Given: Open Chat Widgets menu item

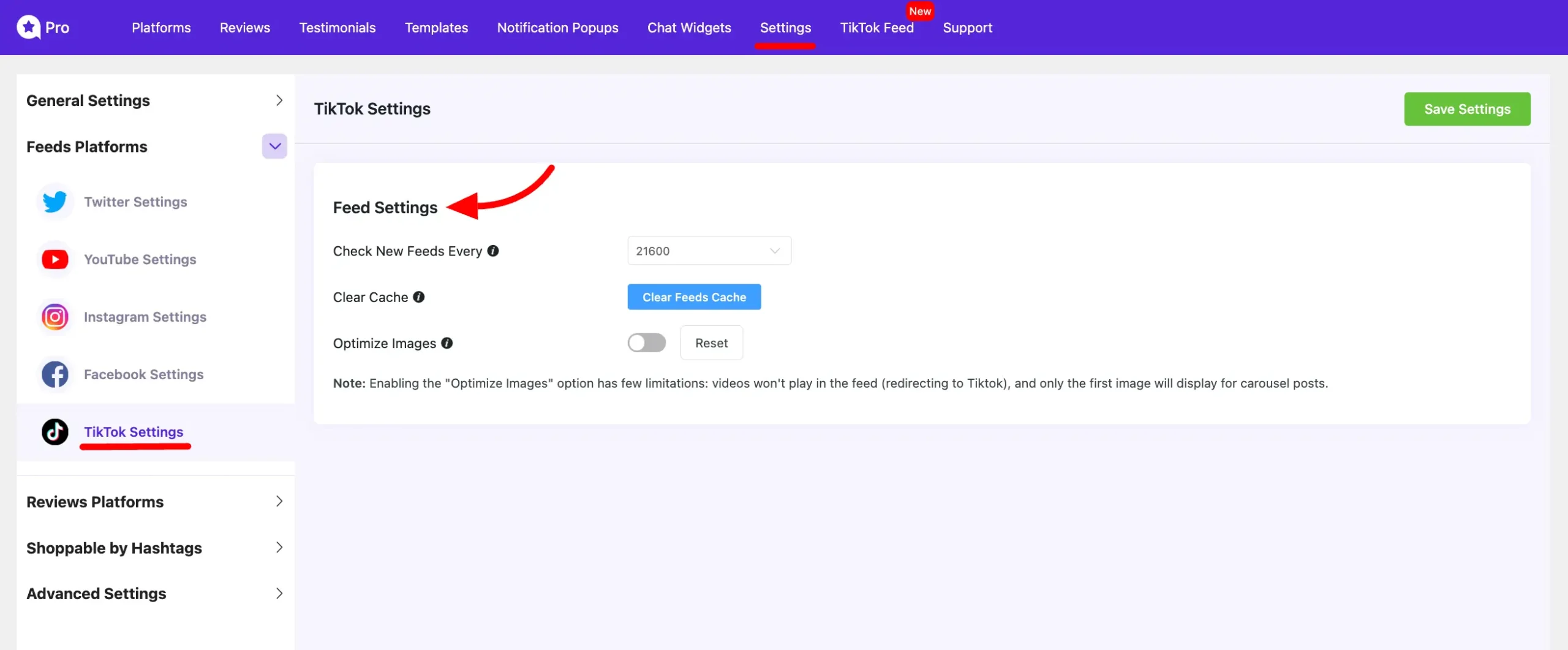Looking at the screenshot, I should point(689,28).
